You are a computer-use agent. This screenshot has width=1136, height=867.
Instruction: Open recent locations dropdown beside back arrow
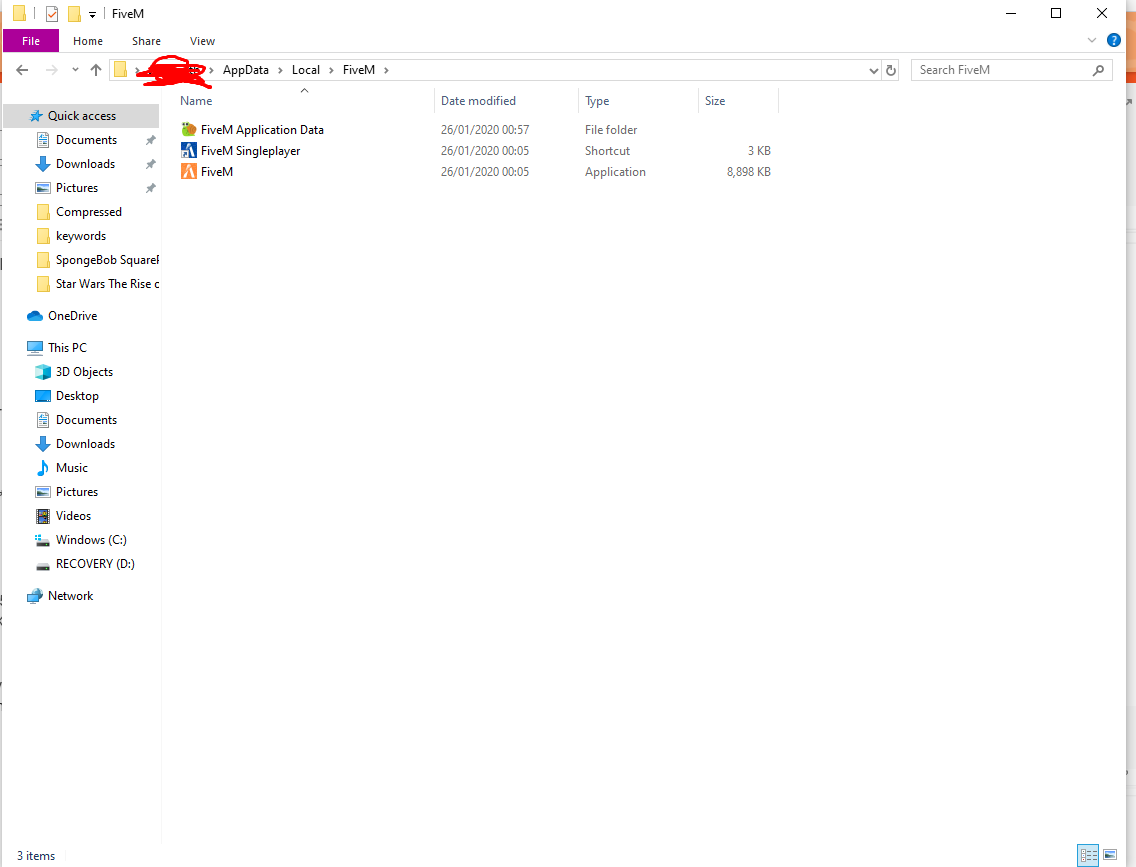click(74, 70)
